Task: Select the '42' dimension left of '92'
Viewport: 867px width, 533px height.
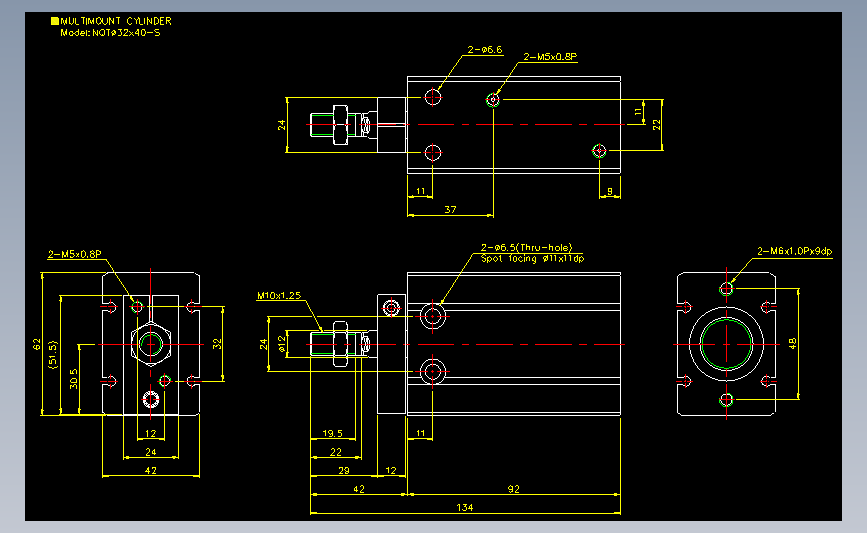Action: [x=359, y=489]
